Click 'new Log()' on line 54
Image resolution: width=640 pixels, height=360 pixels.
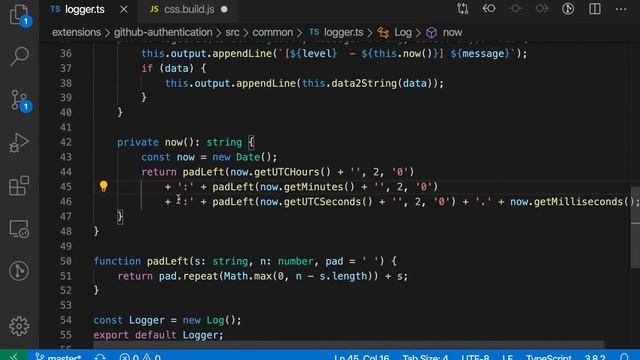(209, 320)
